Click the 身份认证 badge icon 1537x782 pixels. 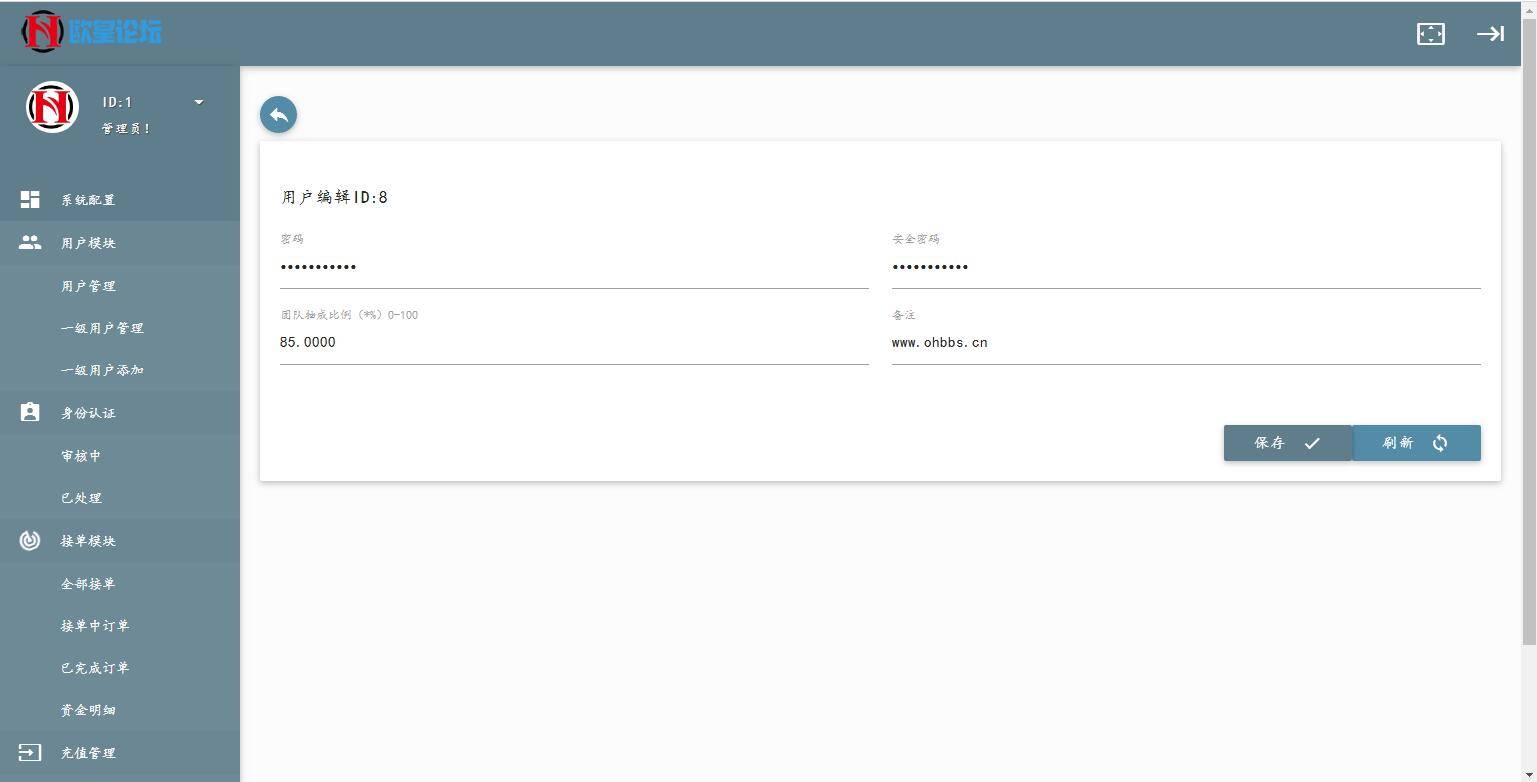30,413
